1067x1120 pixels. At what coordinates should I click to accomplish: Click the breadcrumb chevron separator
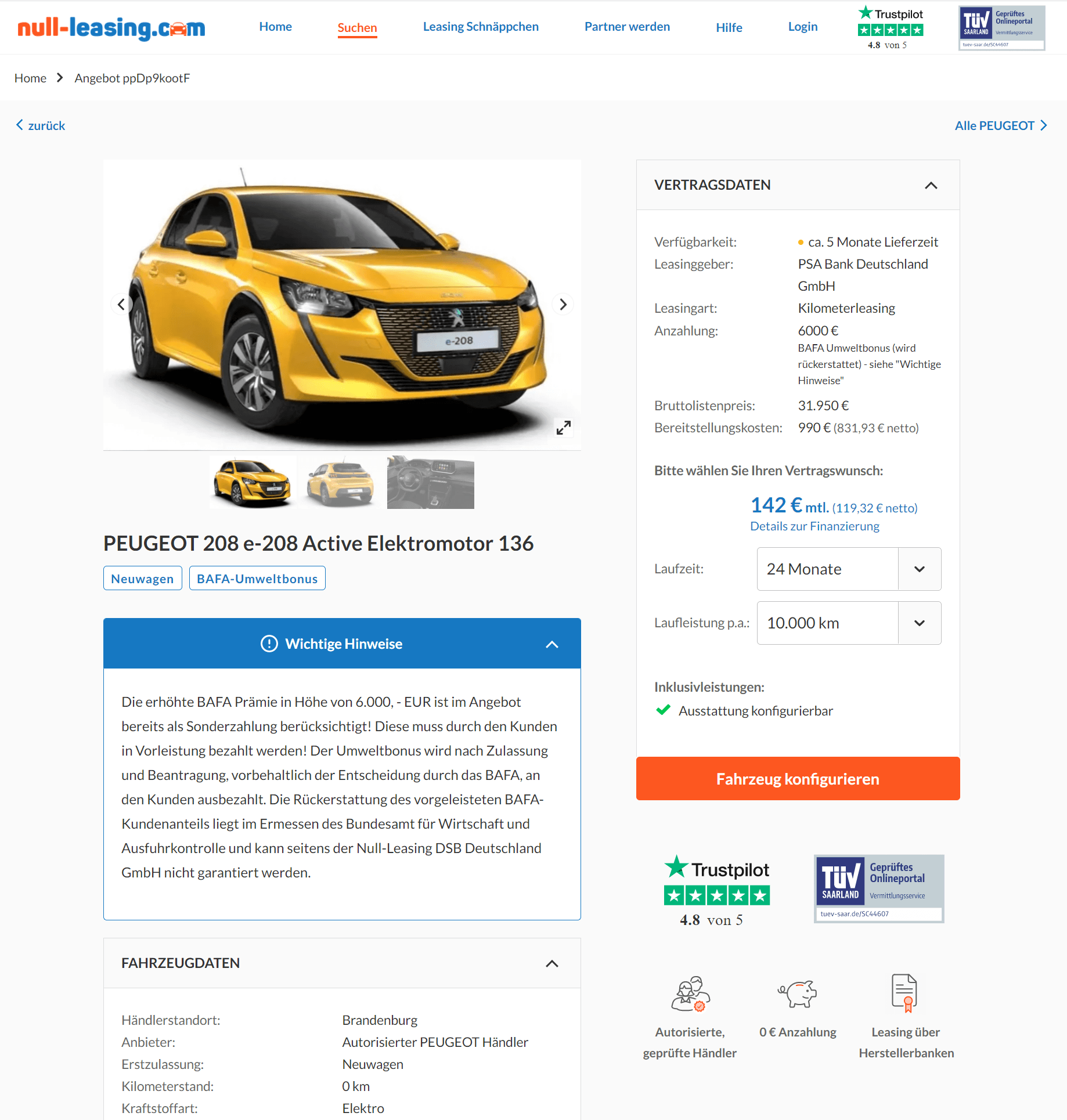pos(60,78)
